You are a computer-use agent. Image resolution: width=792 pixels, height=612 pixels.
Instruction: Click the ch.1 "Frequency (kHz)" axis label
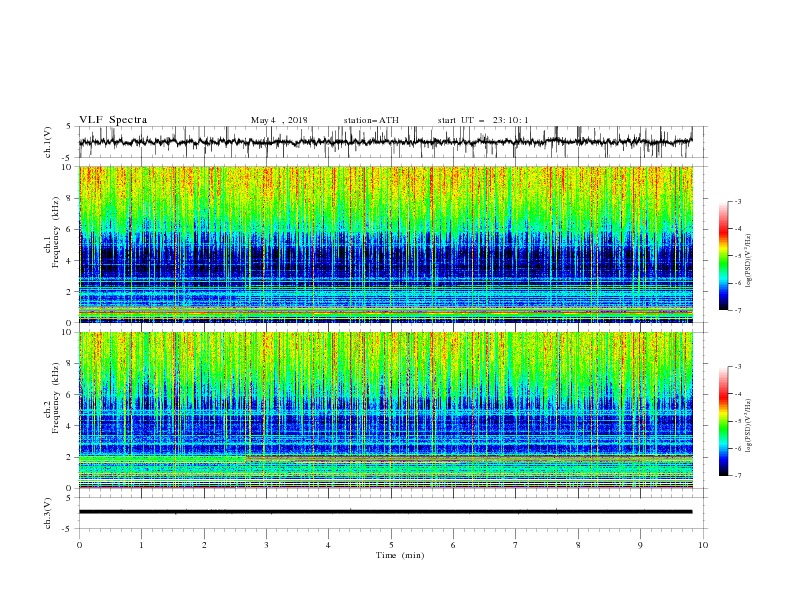tap(56, 232)
